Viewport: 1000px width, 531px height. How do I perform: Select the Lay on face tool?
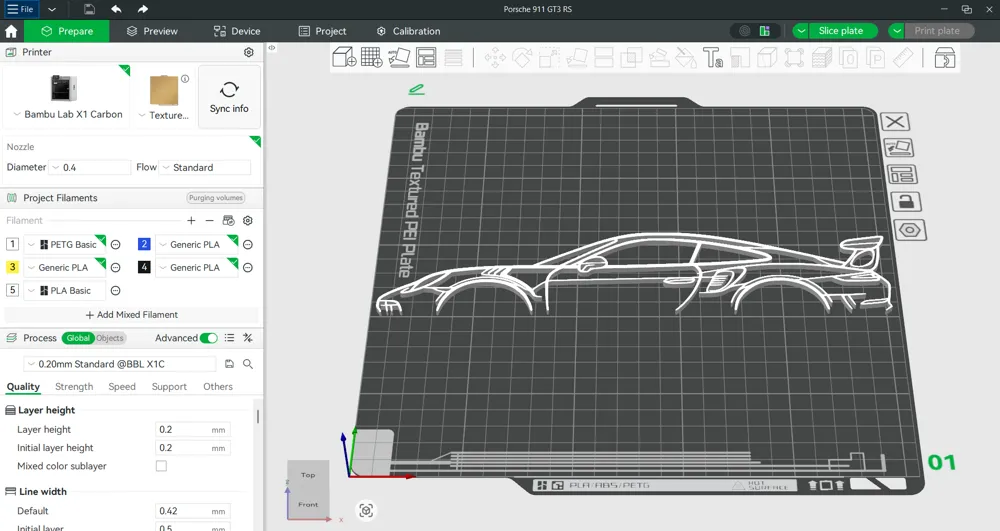pos(577,58)
